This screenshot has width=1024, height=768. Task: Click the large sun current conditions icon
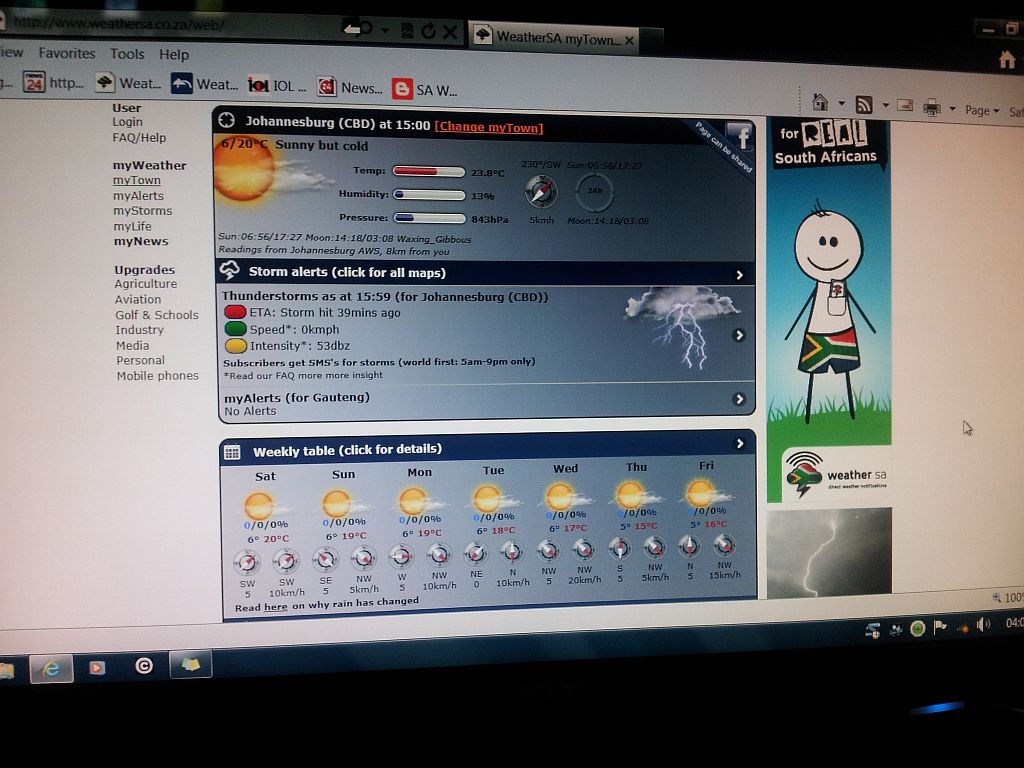(245, 168)
